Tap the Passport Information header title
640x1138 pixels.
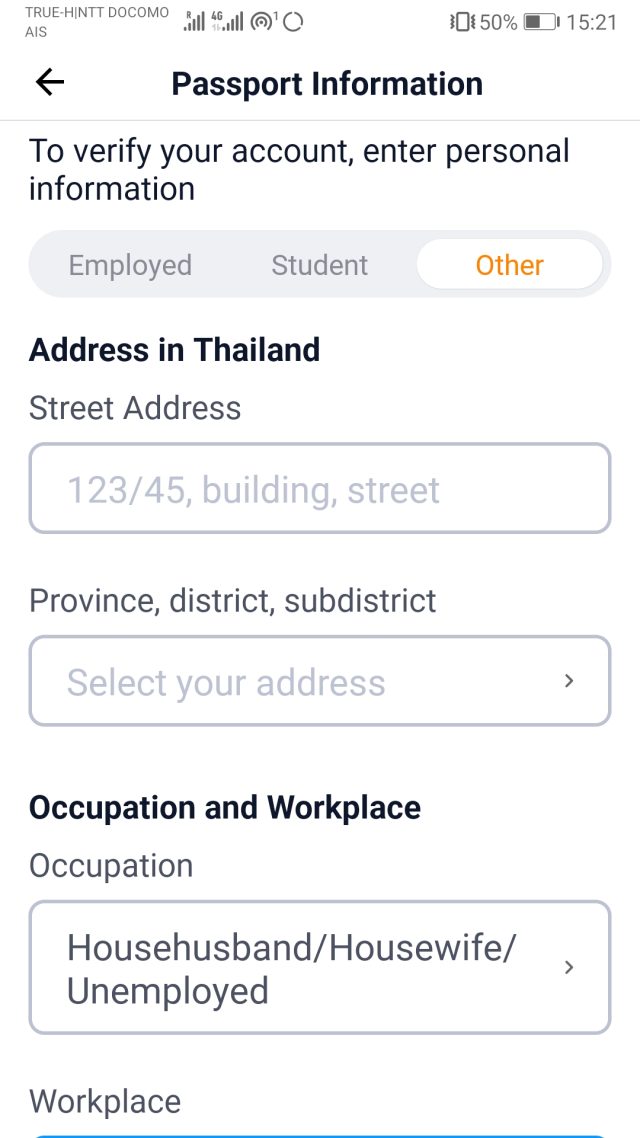coord(327,84)
